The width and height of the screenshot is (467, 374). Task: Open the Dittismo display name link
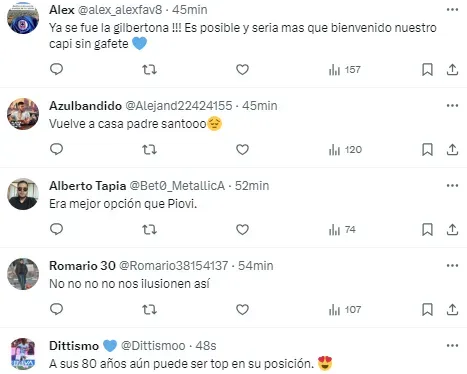pyautogui.click(x=74, y=346)
